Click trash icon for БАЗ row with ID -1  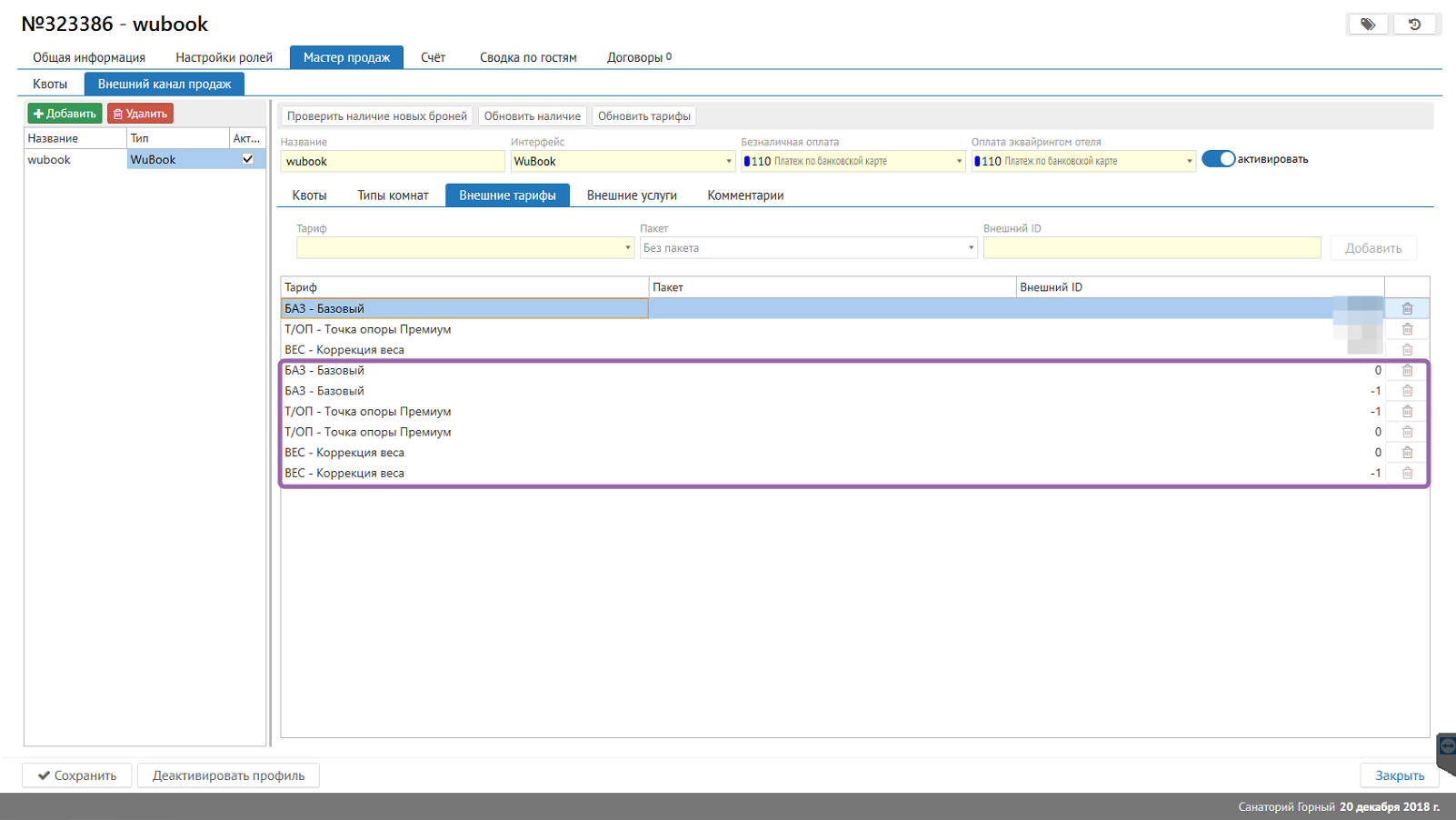(1407, 391)
